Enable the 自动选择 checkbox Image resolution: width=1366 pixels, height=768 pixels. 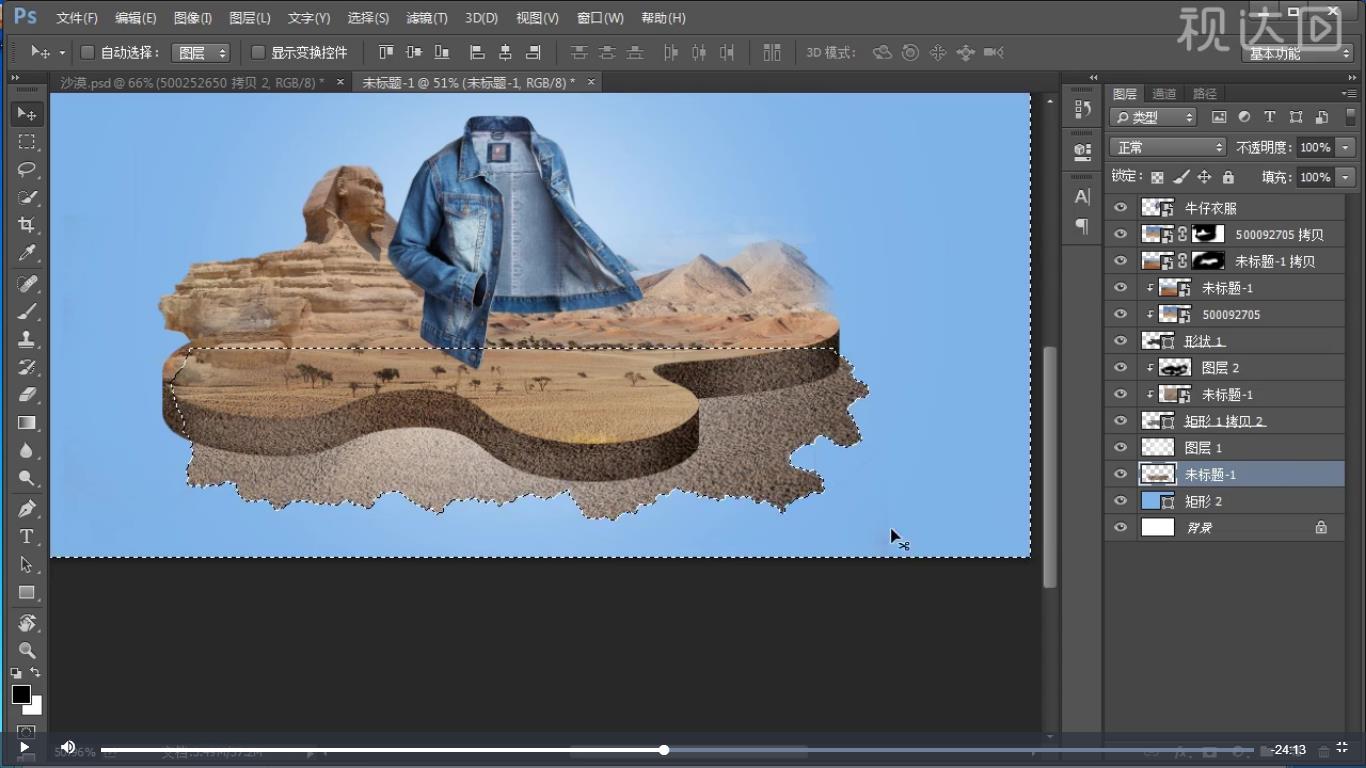coord(87,52)
